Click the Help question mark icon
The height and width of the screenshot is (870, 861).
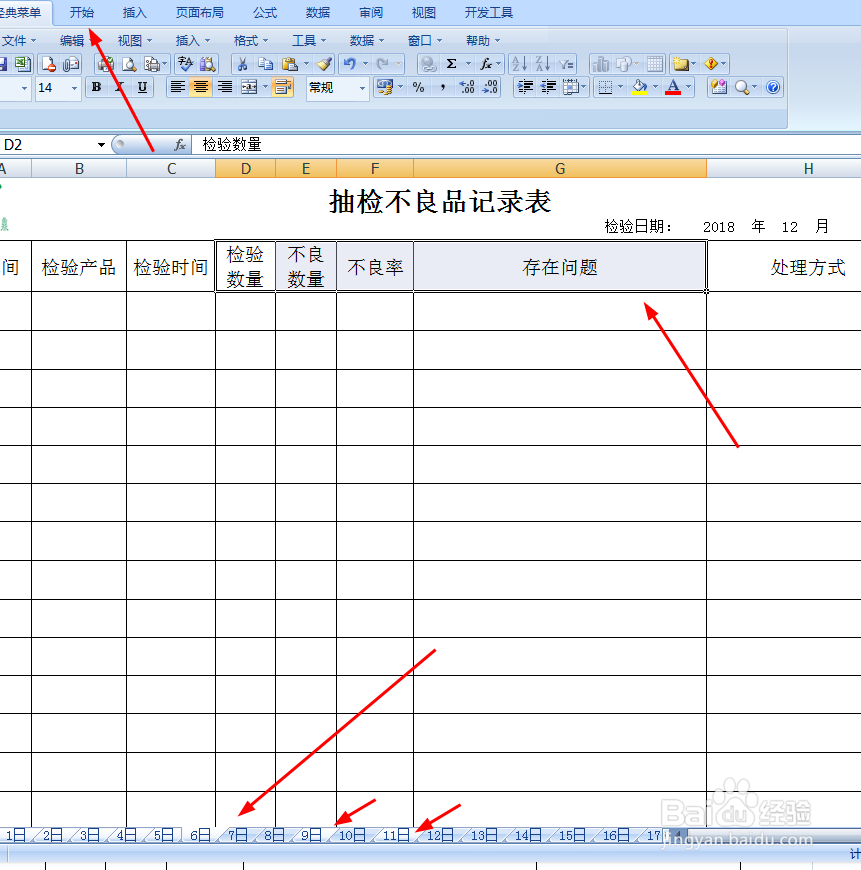(773, 87)
